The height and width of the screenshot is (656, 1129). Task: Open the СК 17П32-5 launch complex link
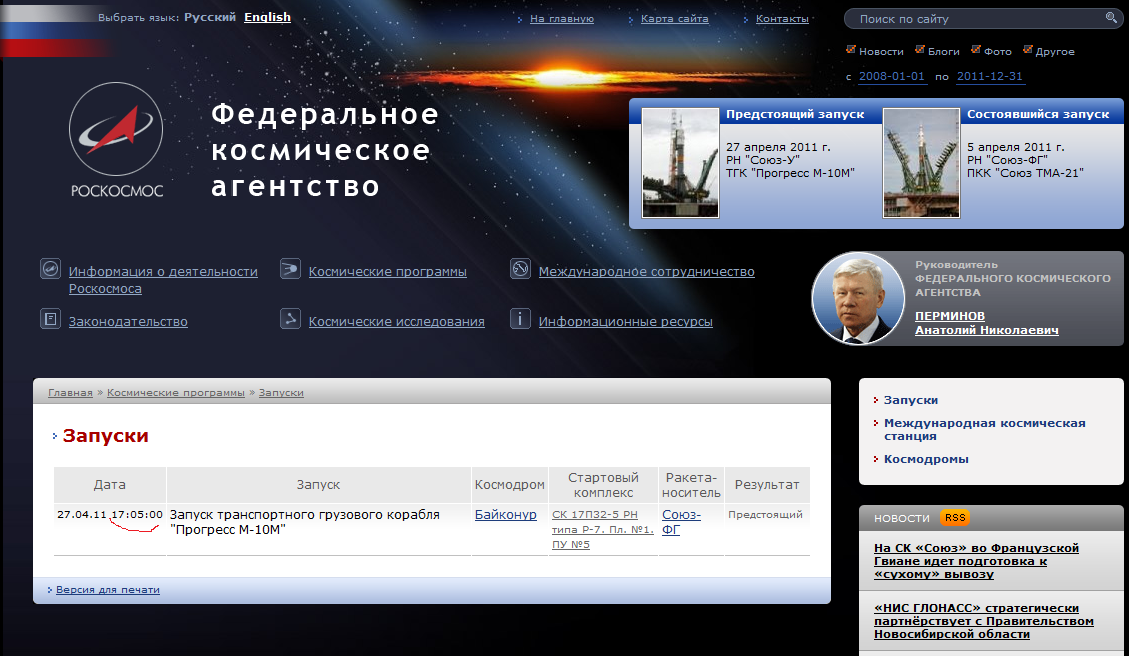pos(603,529)
